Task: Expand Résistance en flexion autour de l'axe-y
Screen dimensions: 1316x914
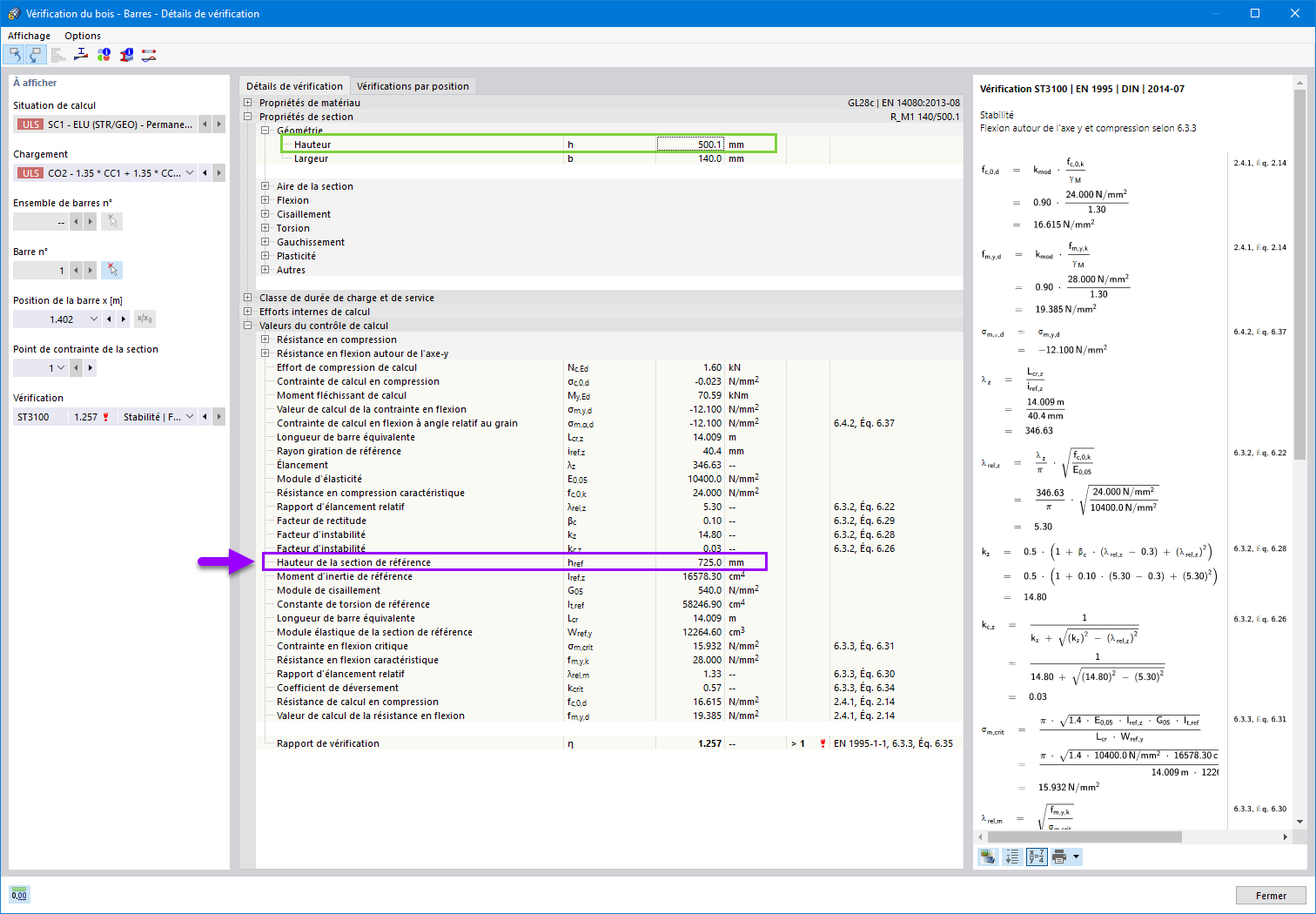Action: (x=265, y=353)
